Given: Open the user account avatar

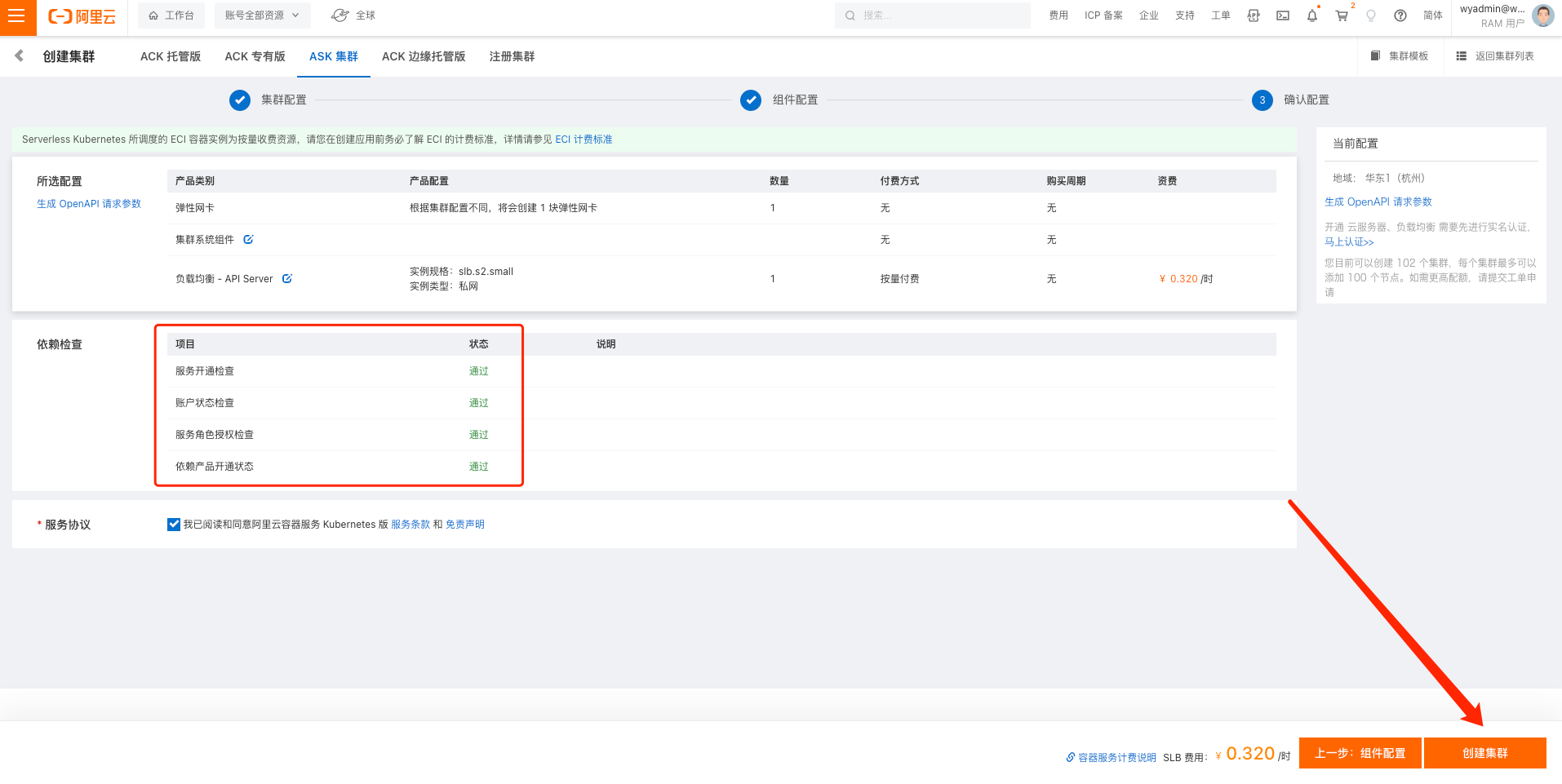Looking at the screenshot, I should (x=1543, y=16).
